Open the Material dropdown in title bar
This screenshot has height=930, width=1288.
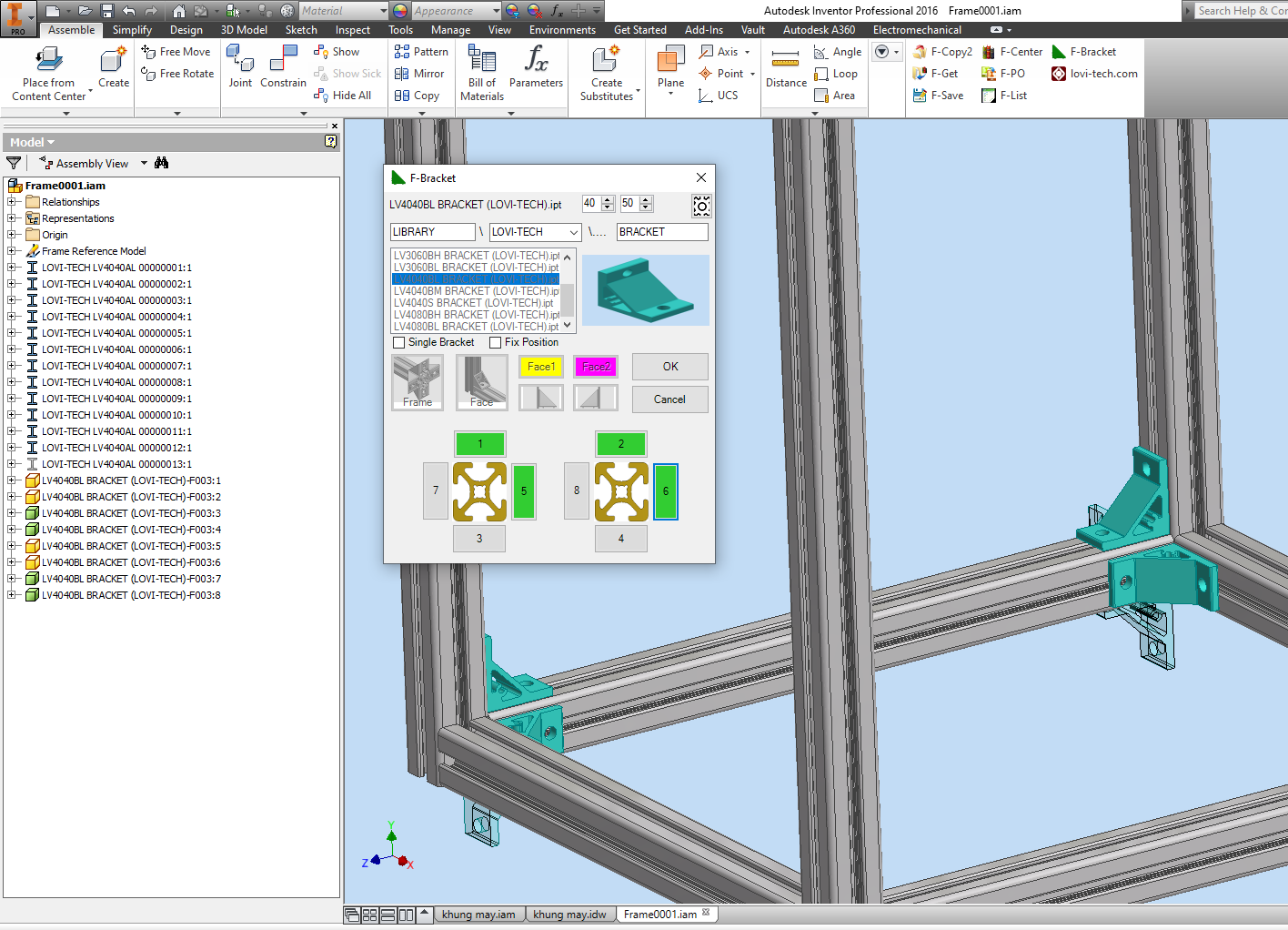click(383, 11)
